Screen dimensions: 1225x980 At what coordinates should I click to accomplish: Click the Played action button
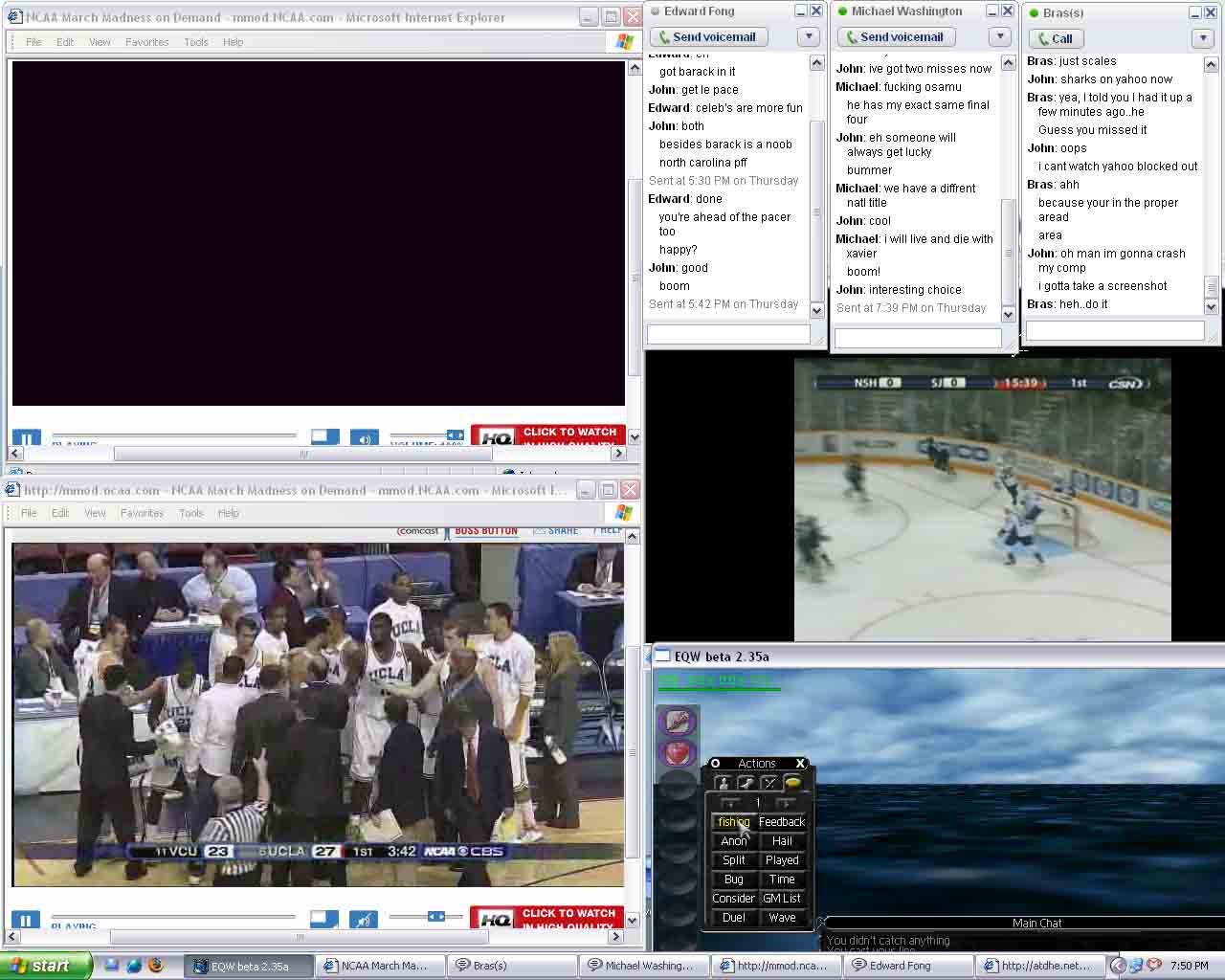pos(782,860)
